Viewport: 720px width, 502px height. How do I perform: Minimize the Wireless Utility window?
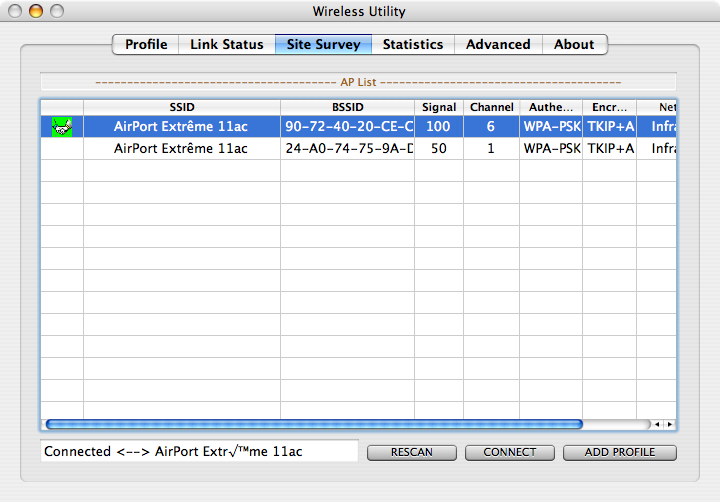point(36,11)
